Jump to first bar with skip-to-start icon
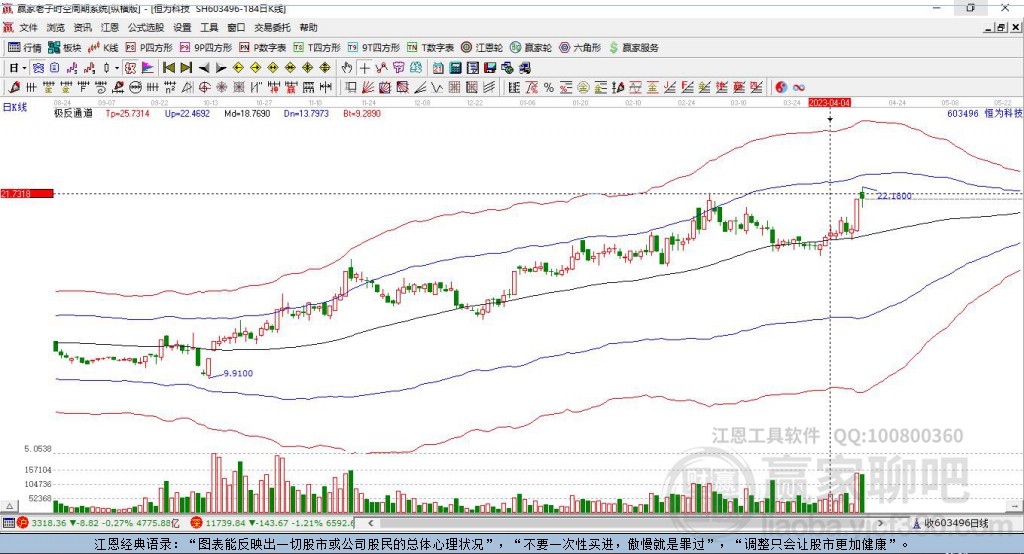Screen dimensions: 1024x554 point(169,68)
